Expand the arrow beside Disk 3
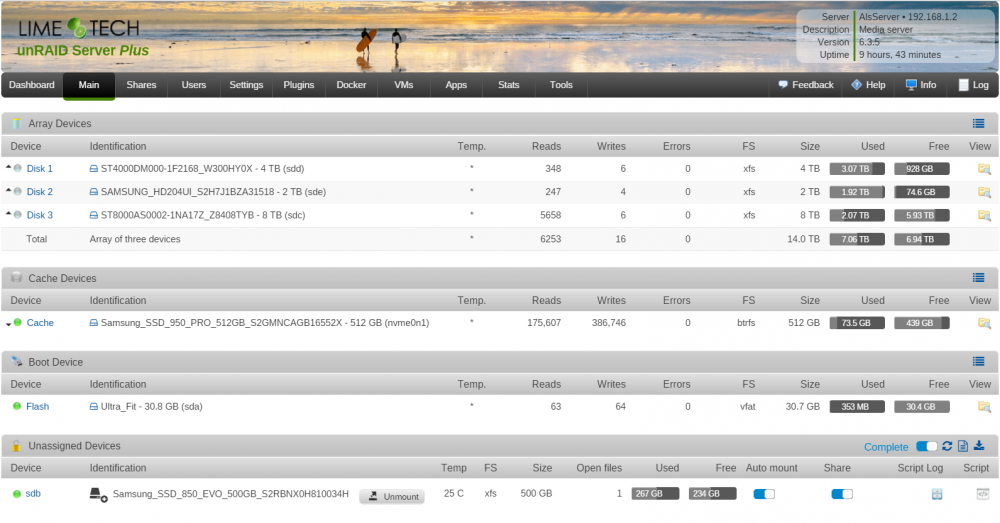This screenshot has height=523, width=1000. pyautogui.click(x=8, y=214)
